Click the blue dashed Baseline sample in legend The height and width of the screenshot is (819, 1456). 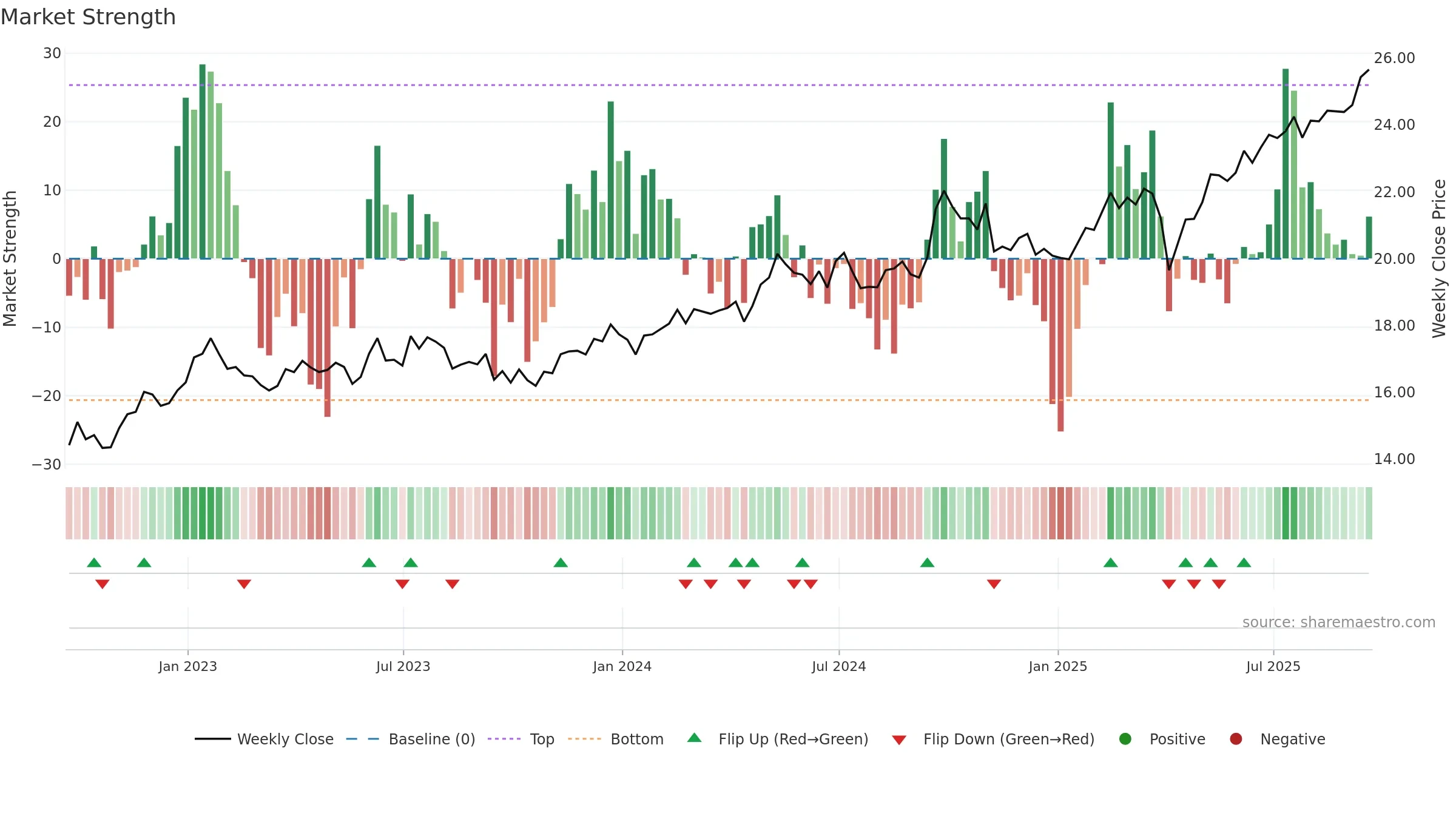(363, 739)
